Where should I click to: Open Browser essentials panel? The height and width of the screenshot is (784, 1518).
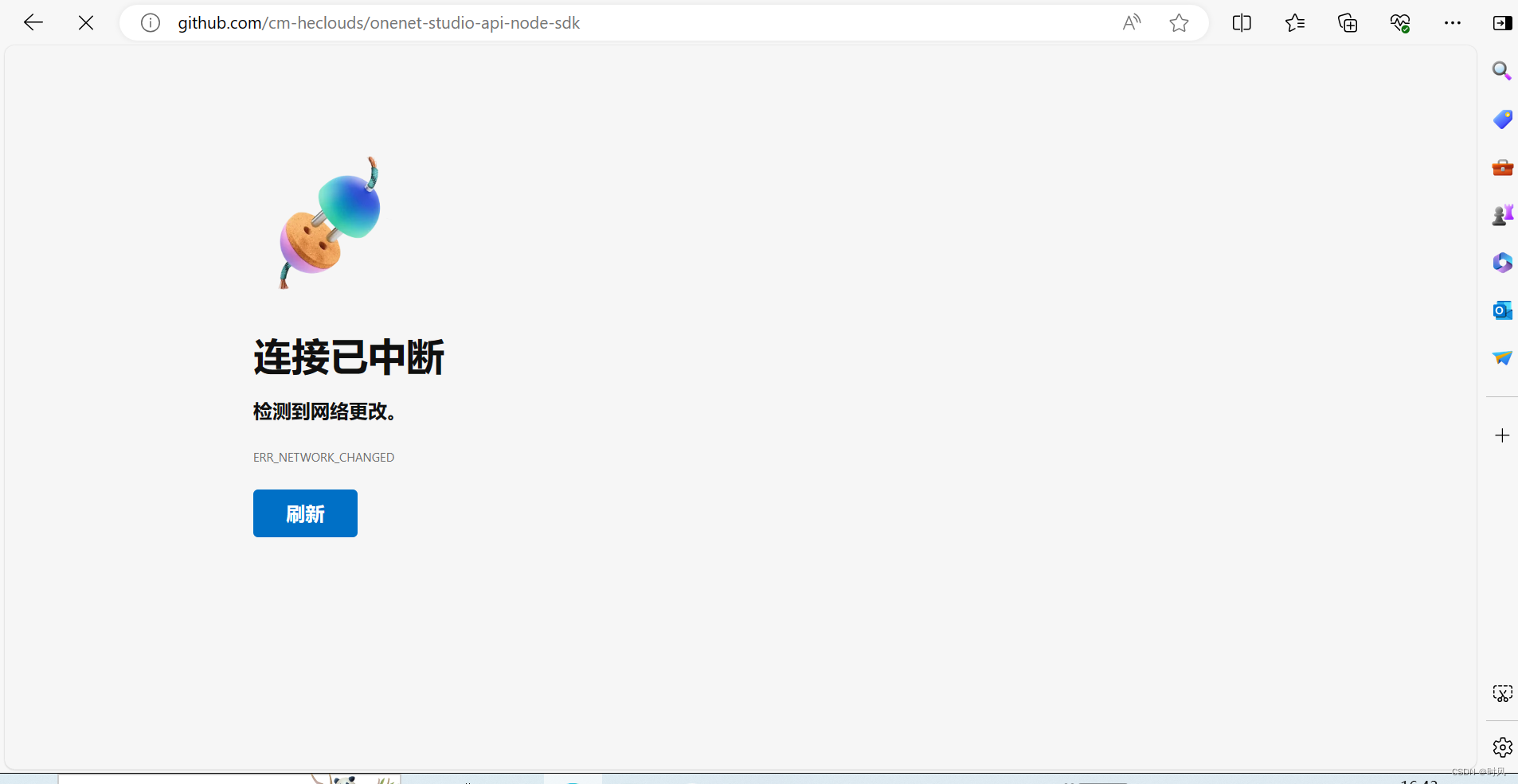point(1401,22)
